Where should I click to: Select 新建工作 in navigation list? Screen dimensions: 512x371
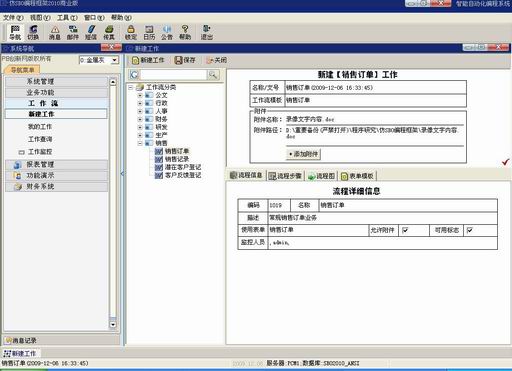pyautogui.click(x=56, y=114)
